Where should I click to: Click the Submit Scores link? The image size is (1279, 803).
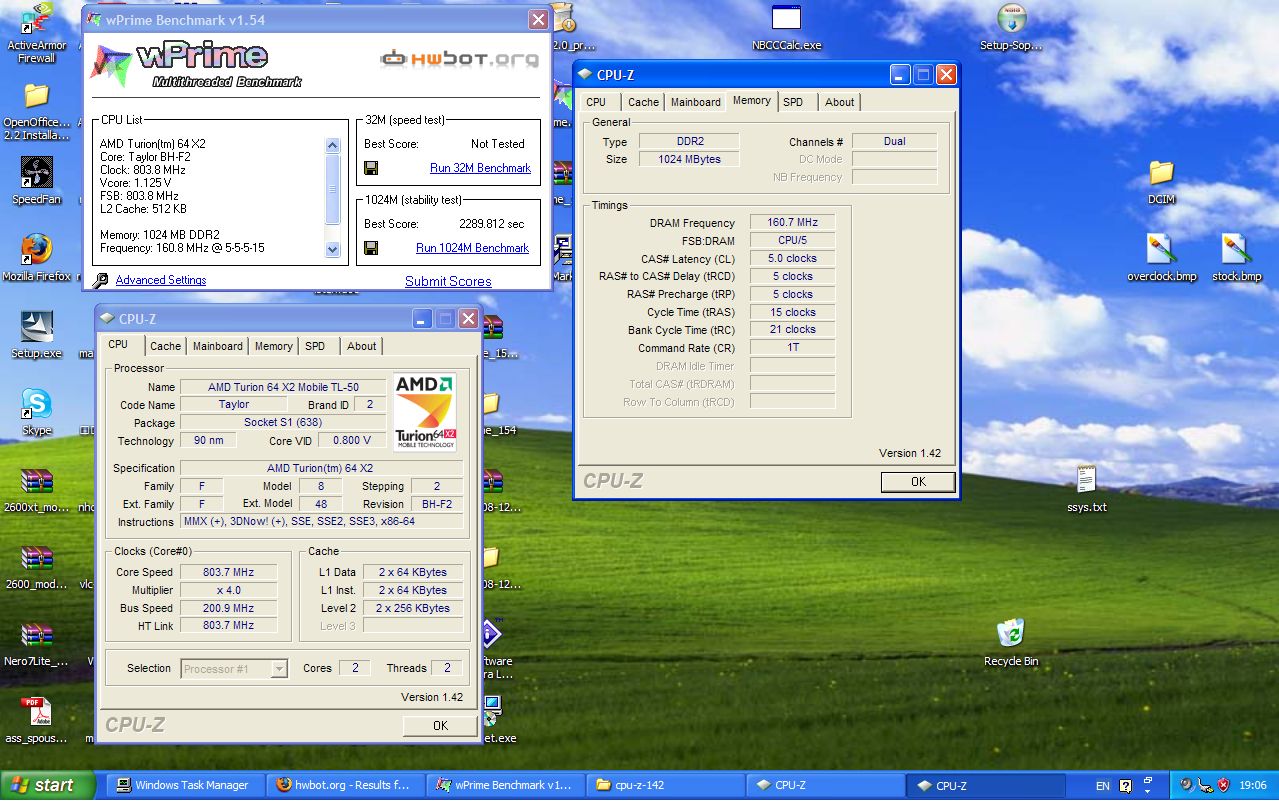coord(448,281)
